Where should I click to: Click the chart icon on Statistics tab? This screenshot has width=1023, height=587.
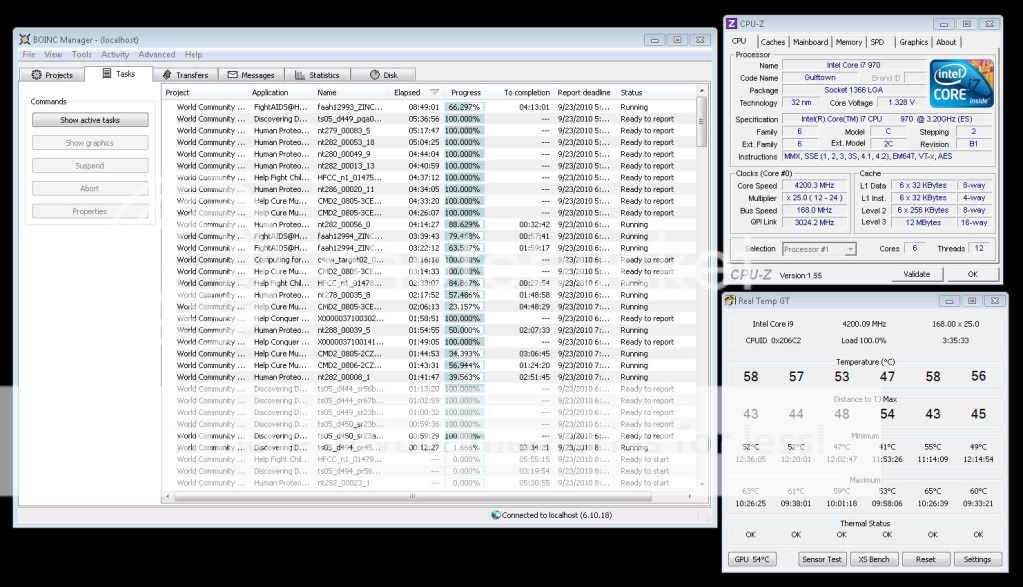point(300,75)
